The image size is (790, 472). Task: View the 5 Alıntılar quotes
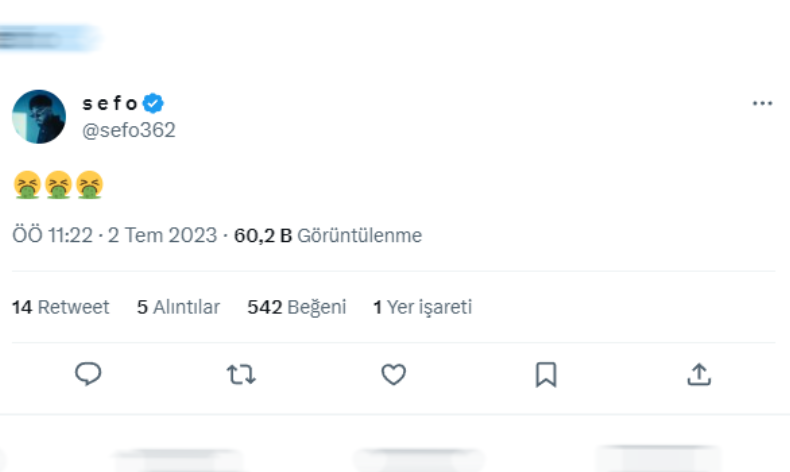178,307
